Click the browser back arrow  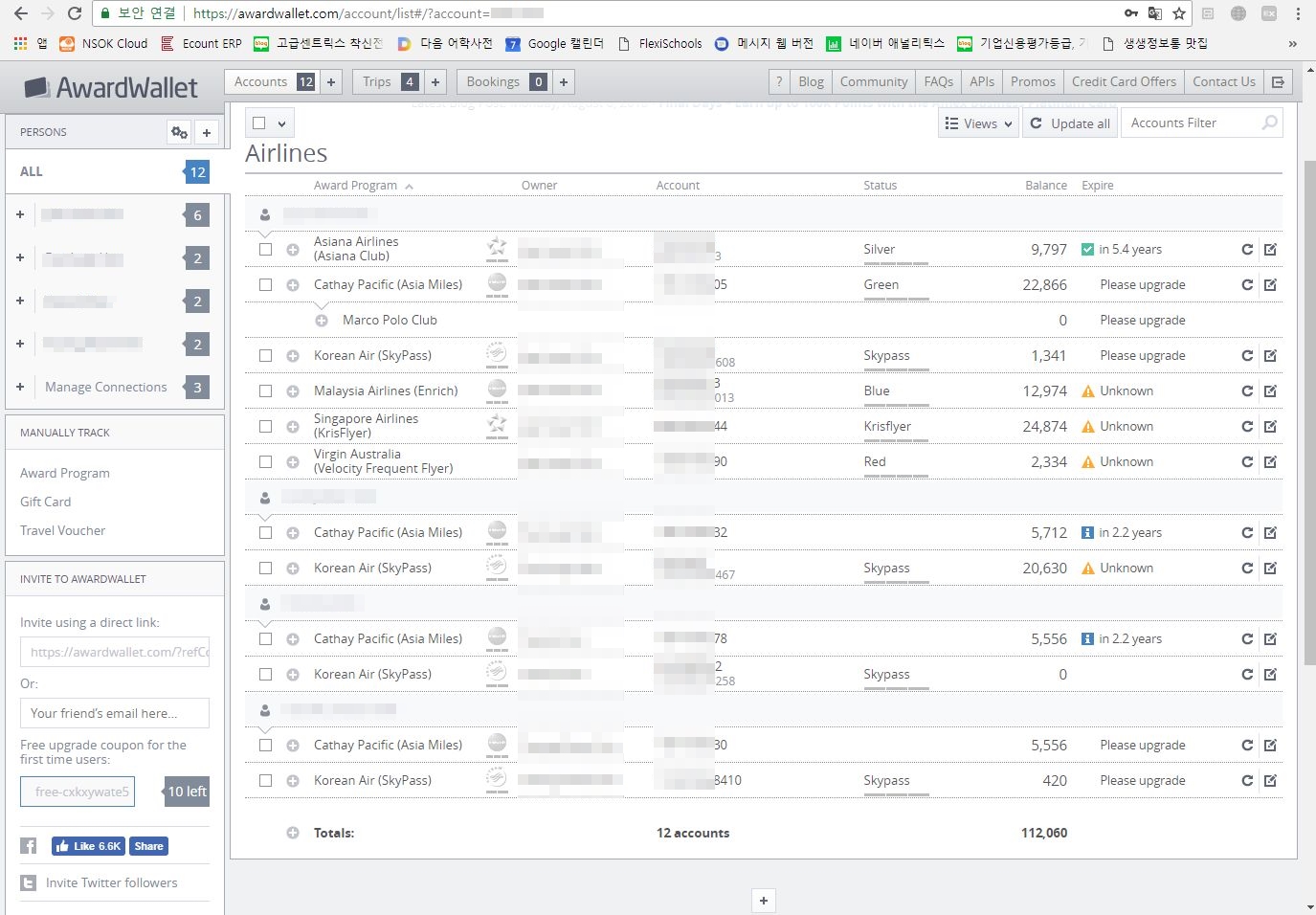tap(20, 13)
